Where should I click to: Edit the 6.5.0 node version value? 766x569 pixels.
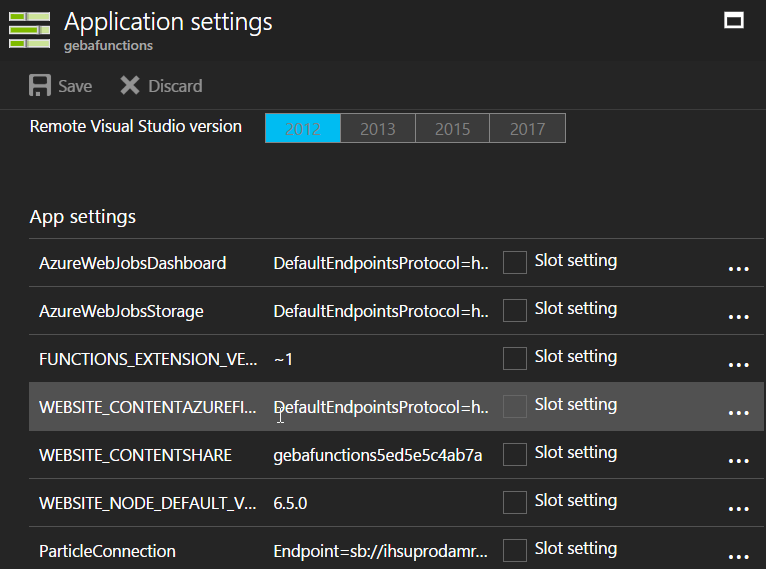point(381,503)
